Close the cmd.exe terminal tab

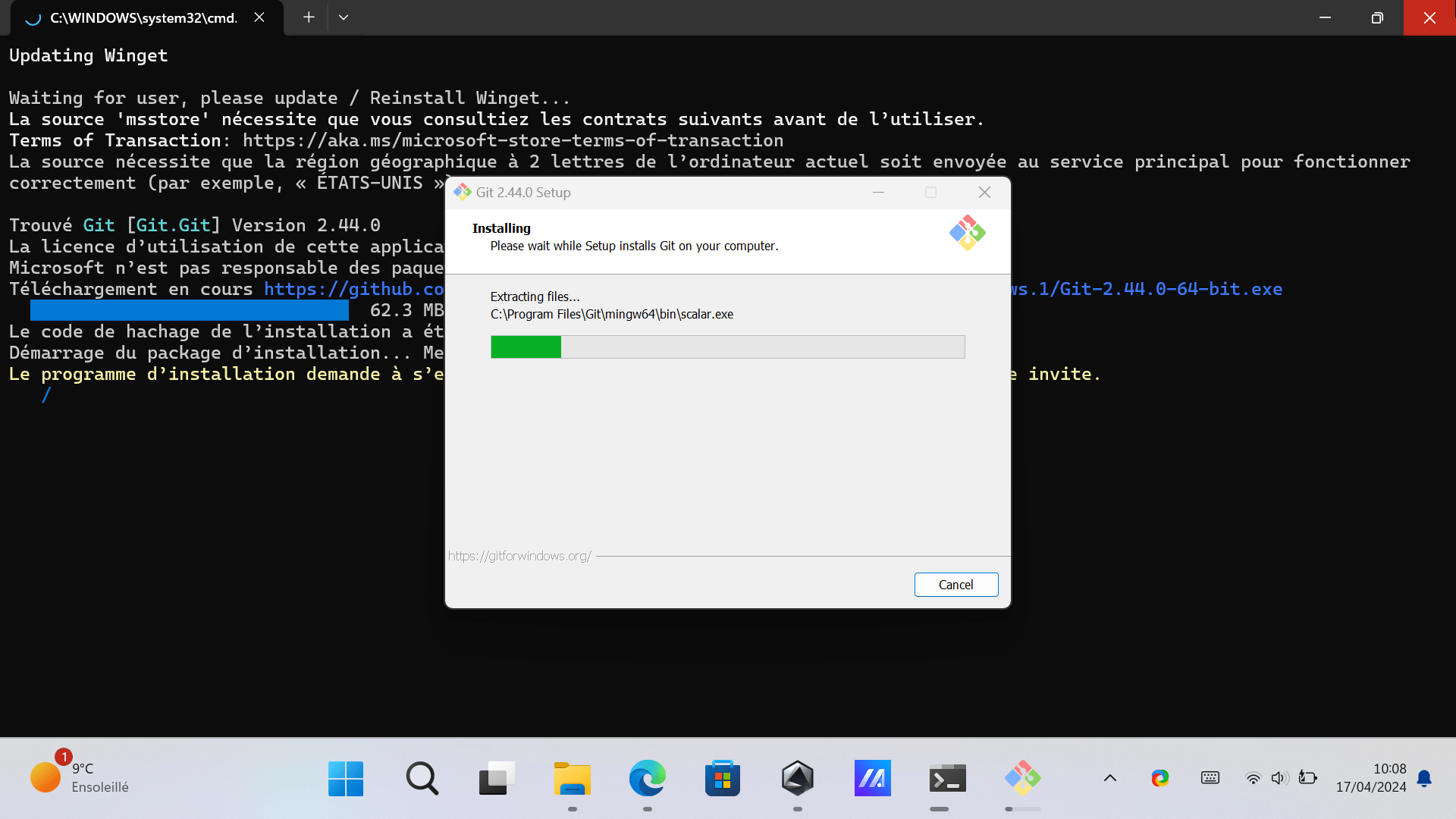click(259, 17)
